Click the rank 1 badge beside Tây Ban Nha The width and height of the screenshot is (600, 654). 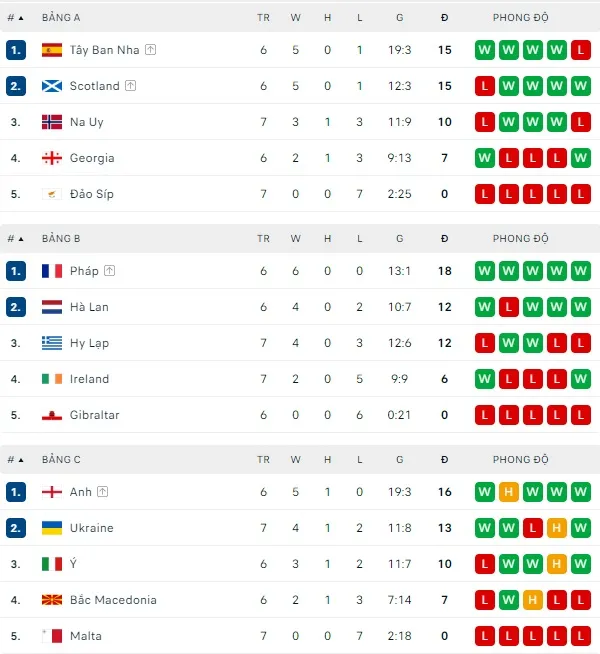click(x=15, y=50)
